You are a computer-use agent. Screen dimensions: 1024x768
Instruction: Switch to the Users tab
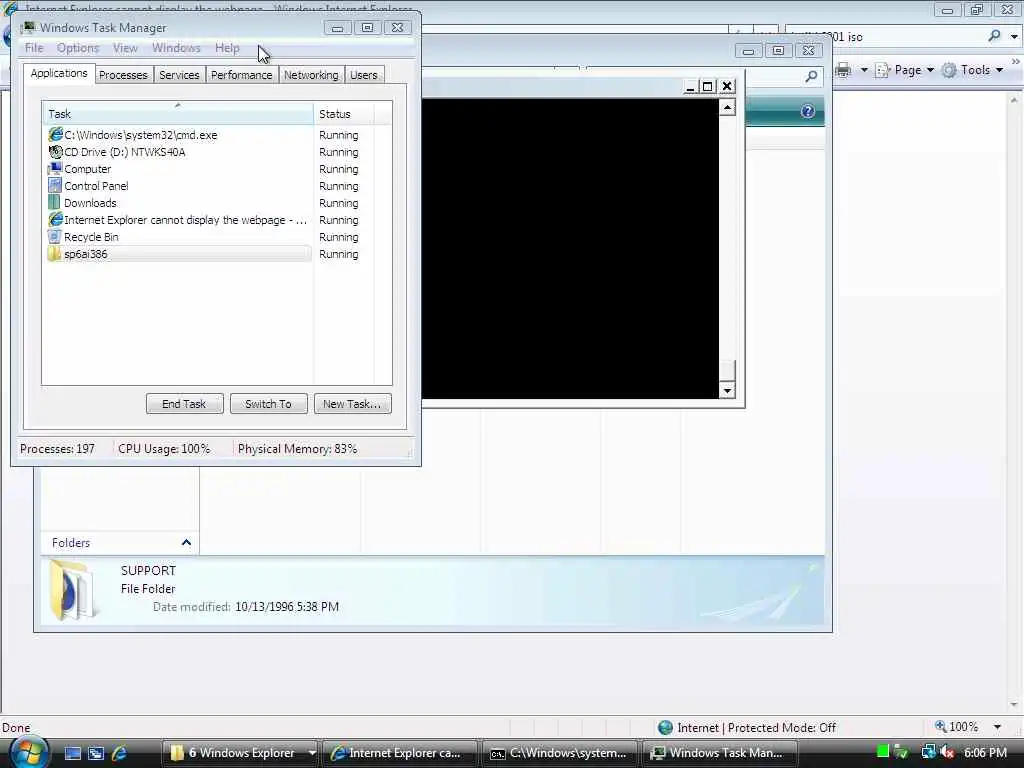pos(363,75)
